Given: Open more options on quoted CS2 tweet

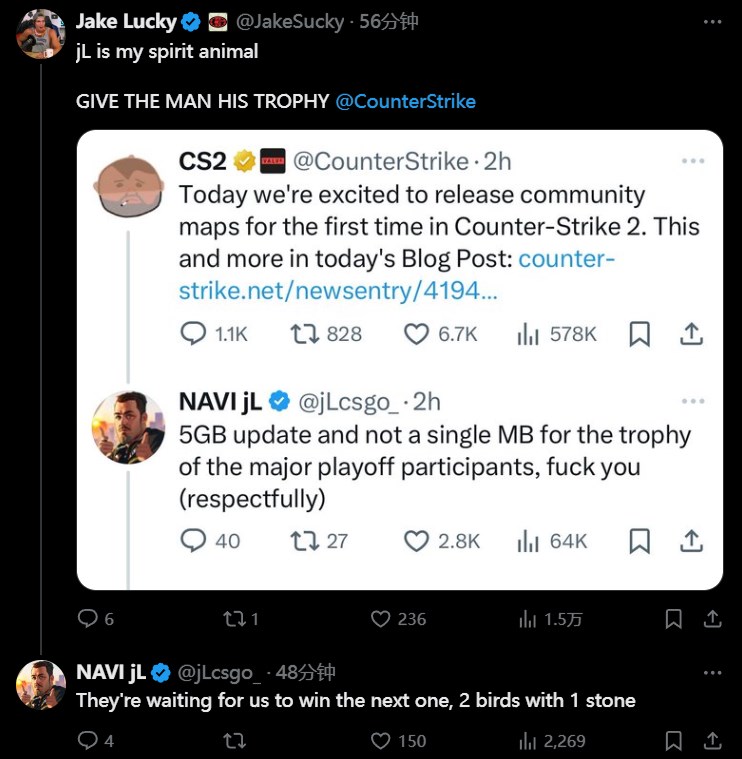Looking at the screenshot, I should pyautogui.click(x=692, y=161).
